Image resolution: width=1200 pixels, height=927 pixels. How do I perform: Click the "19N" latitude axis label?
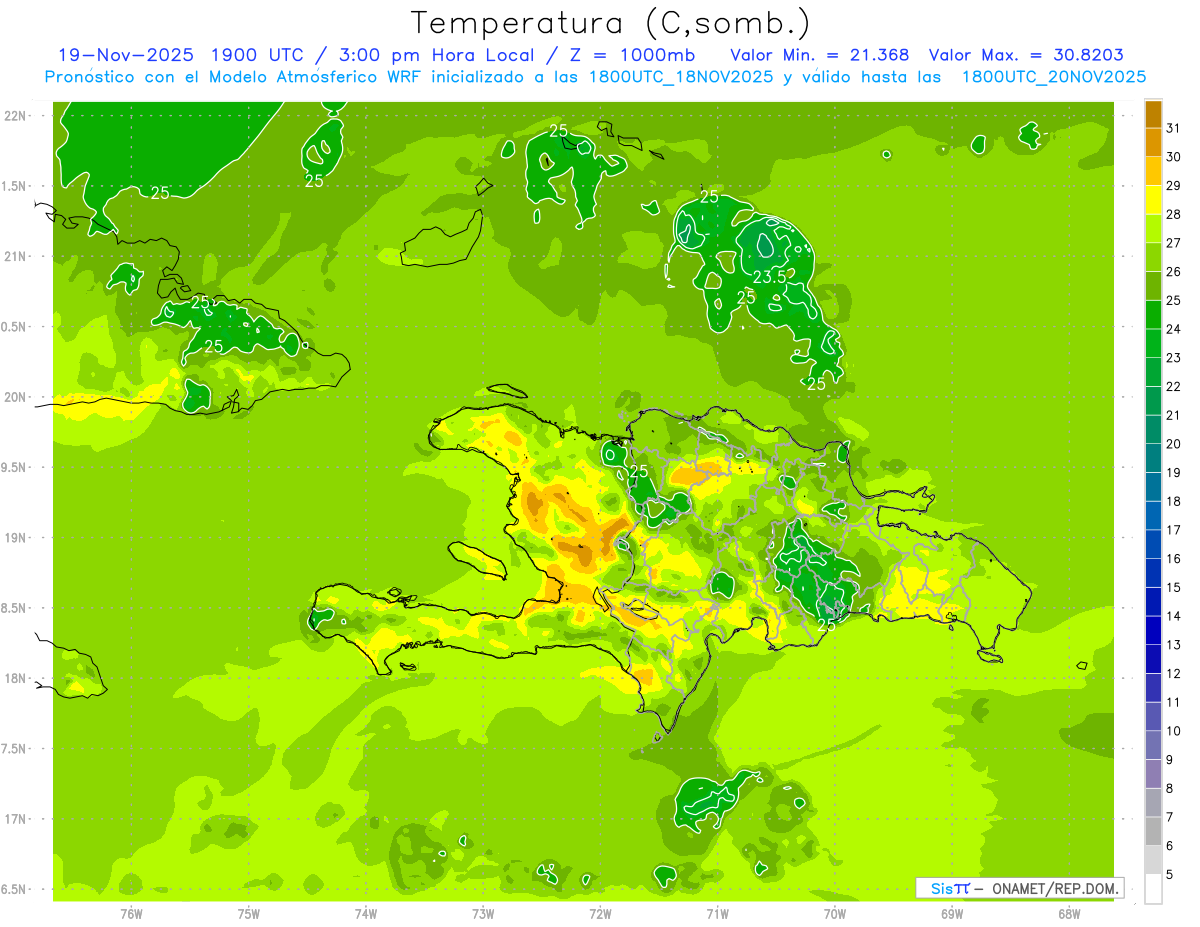click(15, 538)
